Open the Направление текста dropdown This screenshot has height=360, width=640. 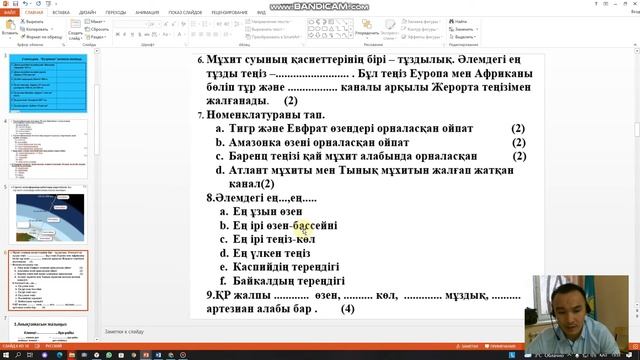pyautogui.click(x=268, y=21)
